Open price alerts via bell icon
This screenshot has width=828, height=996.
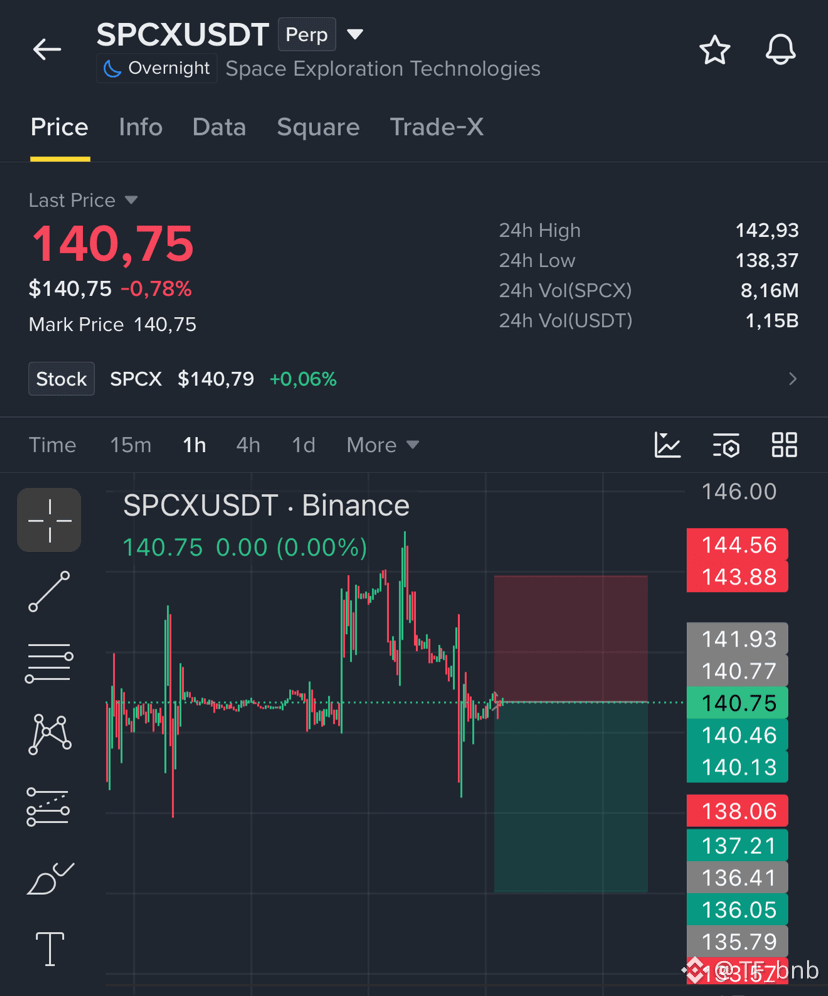pos(780,50)
